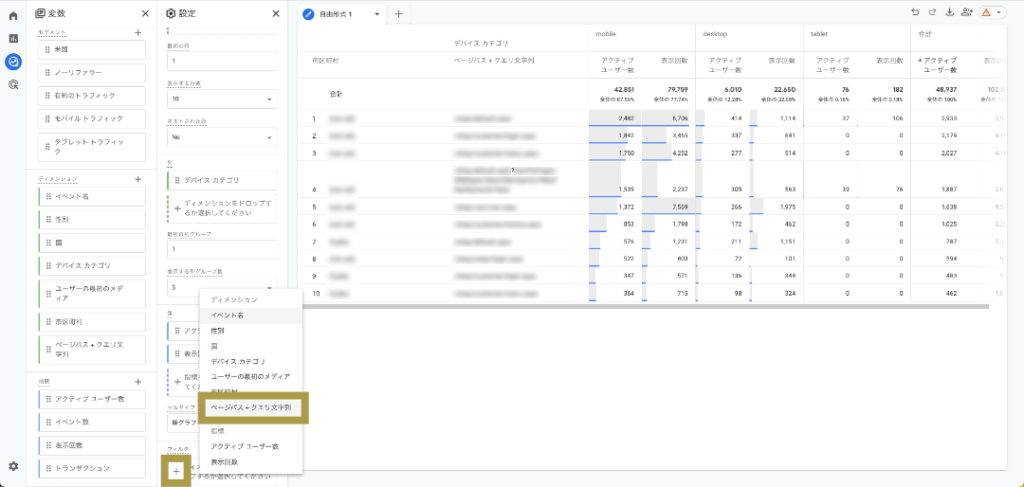The height and width of the screenshot is (487, 1024).
Task: Choose ユーザーの最初のメディア from the popup menu
Action: pos(250,377)
